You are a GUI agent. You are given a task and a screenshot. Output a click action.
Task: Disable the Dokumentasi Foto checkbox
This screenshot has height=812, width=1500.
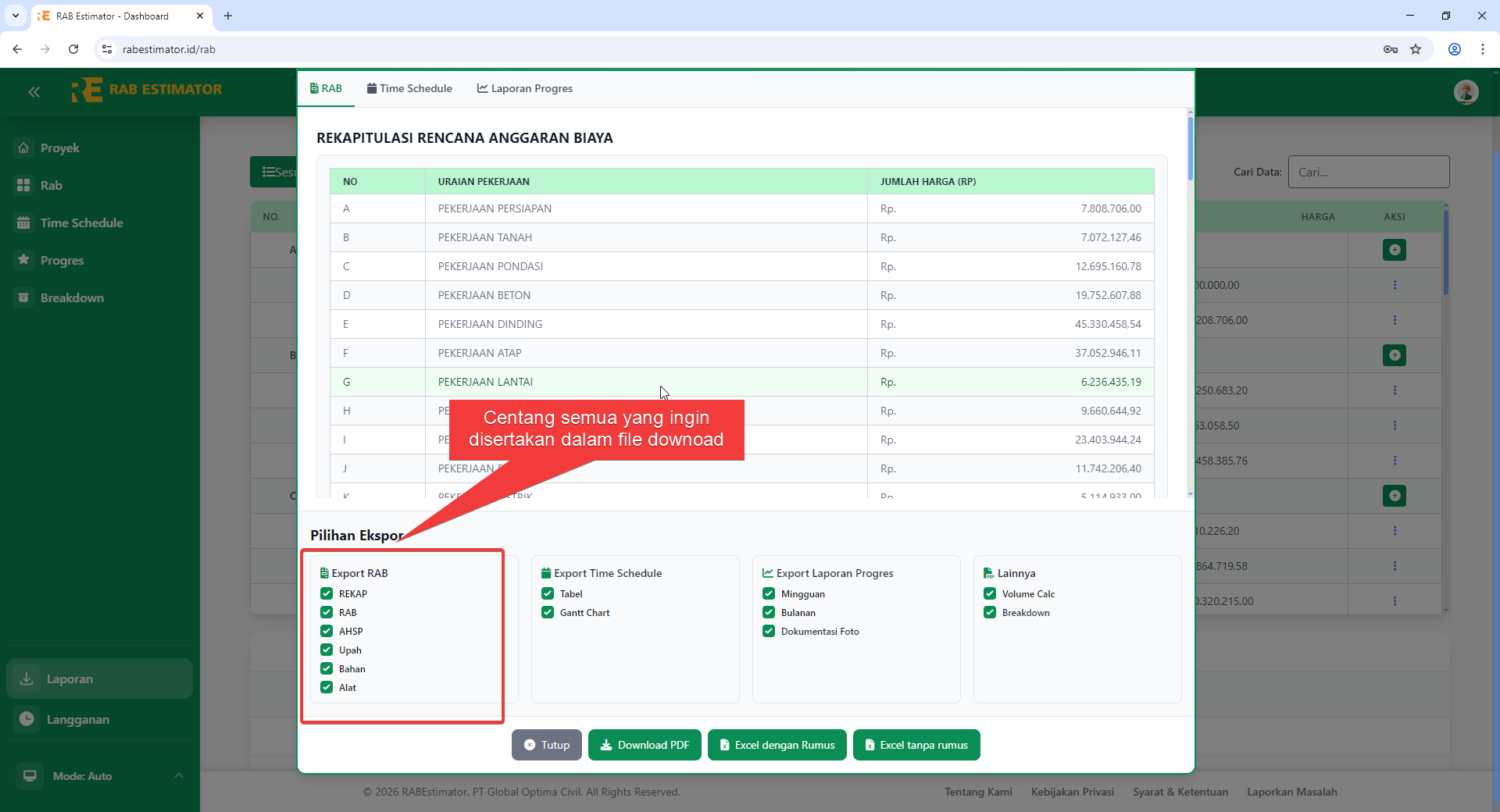click(x=769, y=631)
